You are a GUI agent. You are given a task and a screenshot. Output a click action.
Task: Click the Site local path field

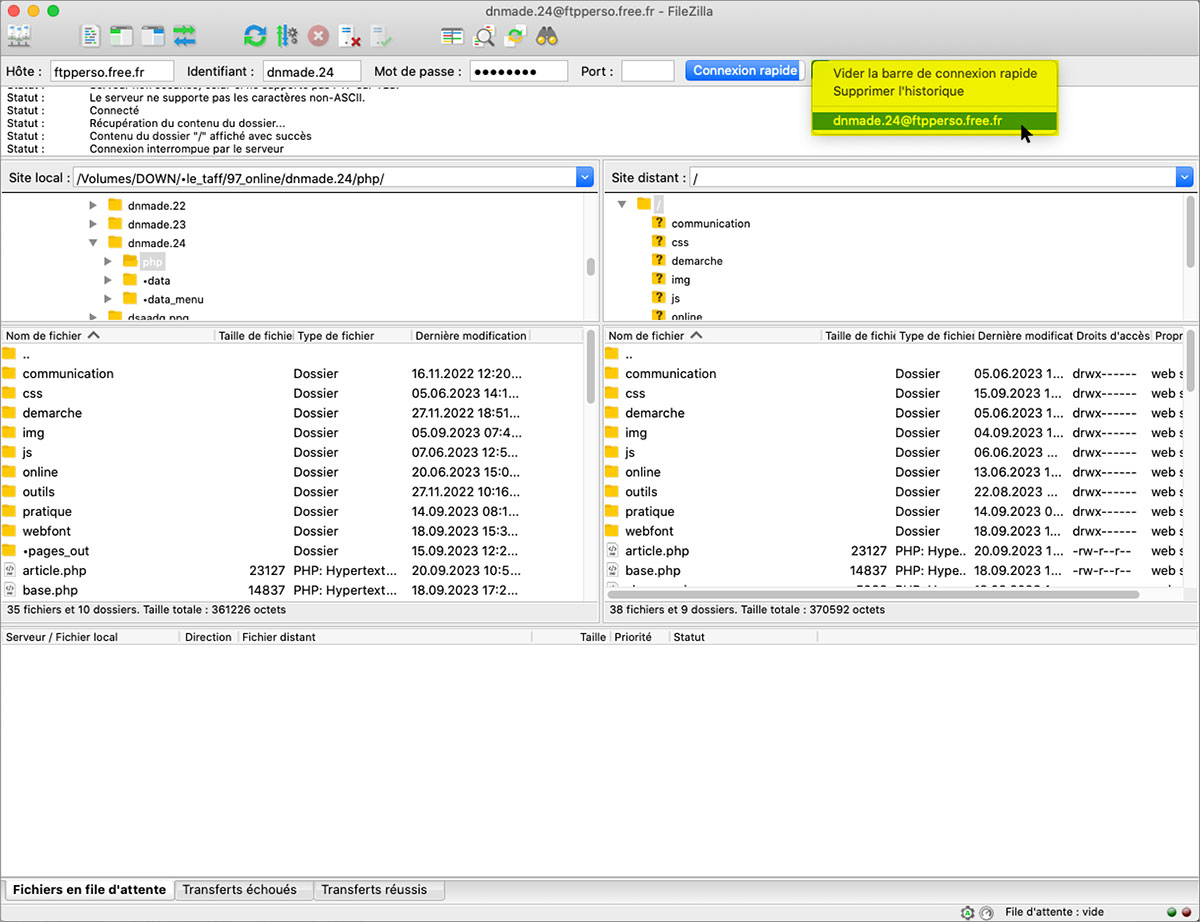tap(325, 177)
